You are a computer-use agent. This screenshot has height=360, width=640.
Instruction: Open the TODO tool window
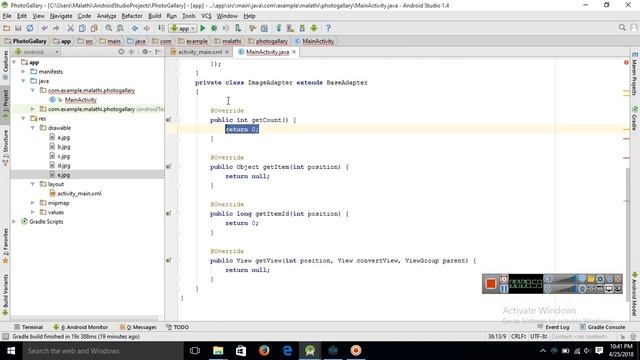177,327
